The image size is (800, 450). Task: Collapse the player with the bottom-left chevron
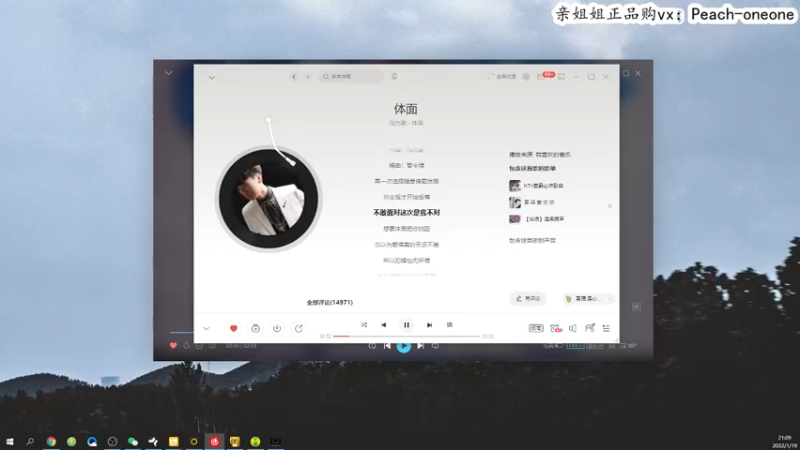(206, 329)
